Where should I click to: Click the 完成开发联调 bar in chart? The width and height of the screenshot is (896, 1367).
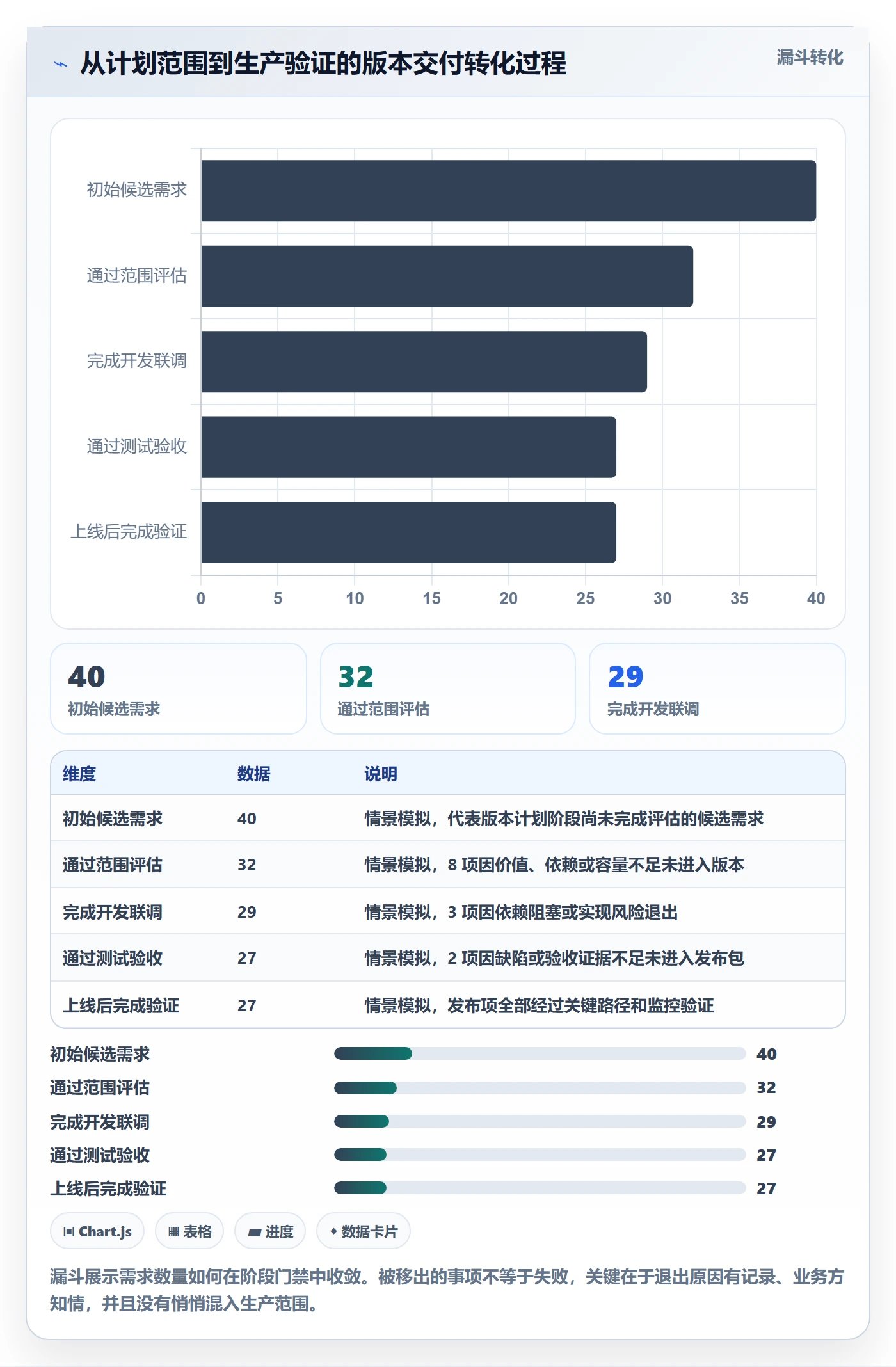(424, 362)
